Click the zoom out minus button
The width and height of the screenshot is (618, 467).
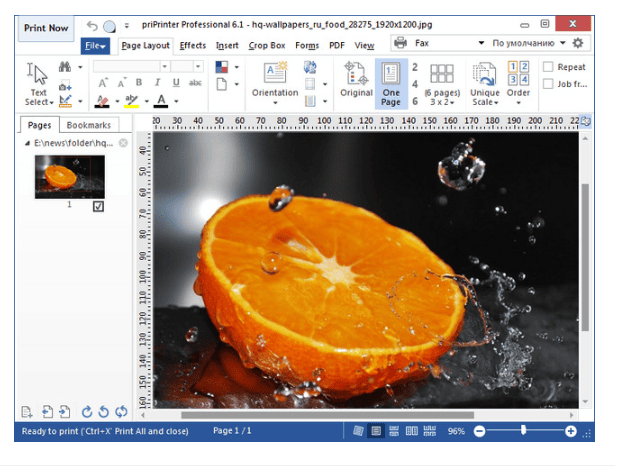(479, 431)
